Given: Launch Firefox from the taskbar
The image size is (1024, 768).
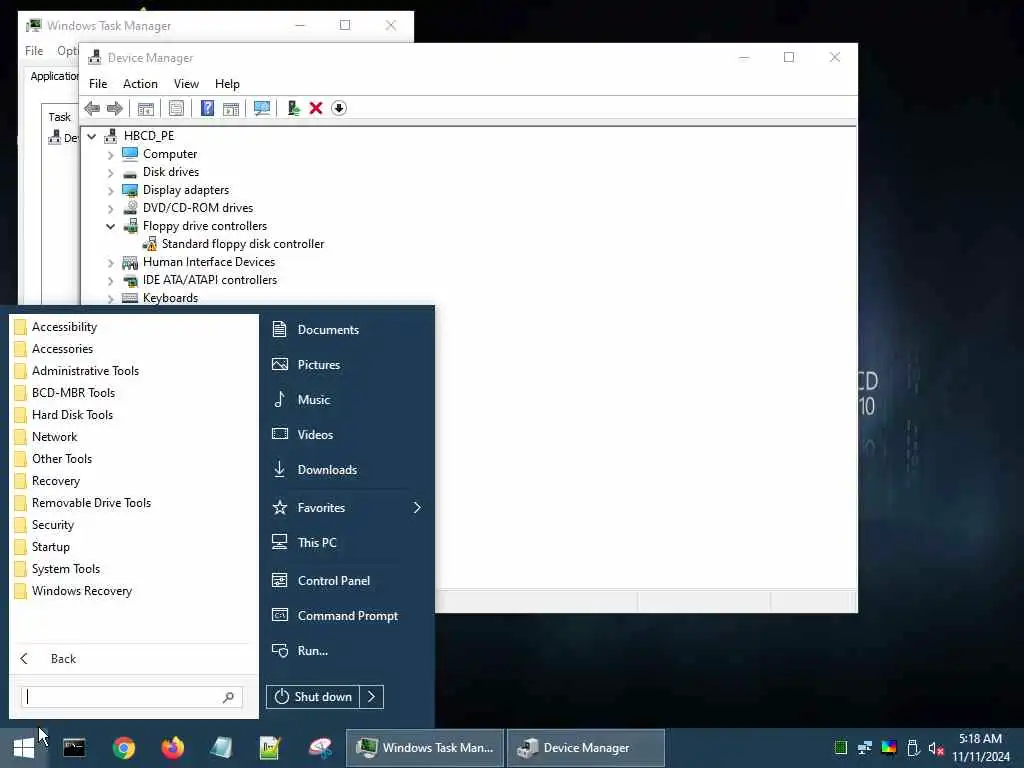Looking at the screenshot, I should tap(172, 748).
